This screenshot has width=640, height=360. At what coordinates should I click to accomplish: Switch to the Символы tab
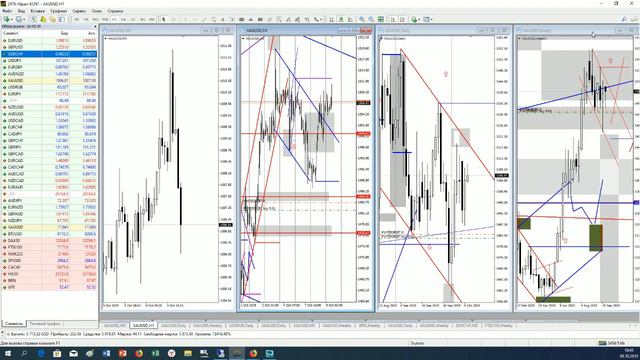pyautogui.click(x=14, y=324)
